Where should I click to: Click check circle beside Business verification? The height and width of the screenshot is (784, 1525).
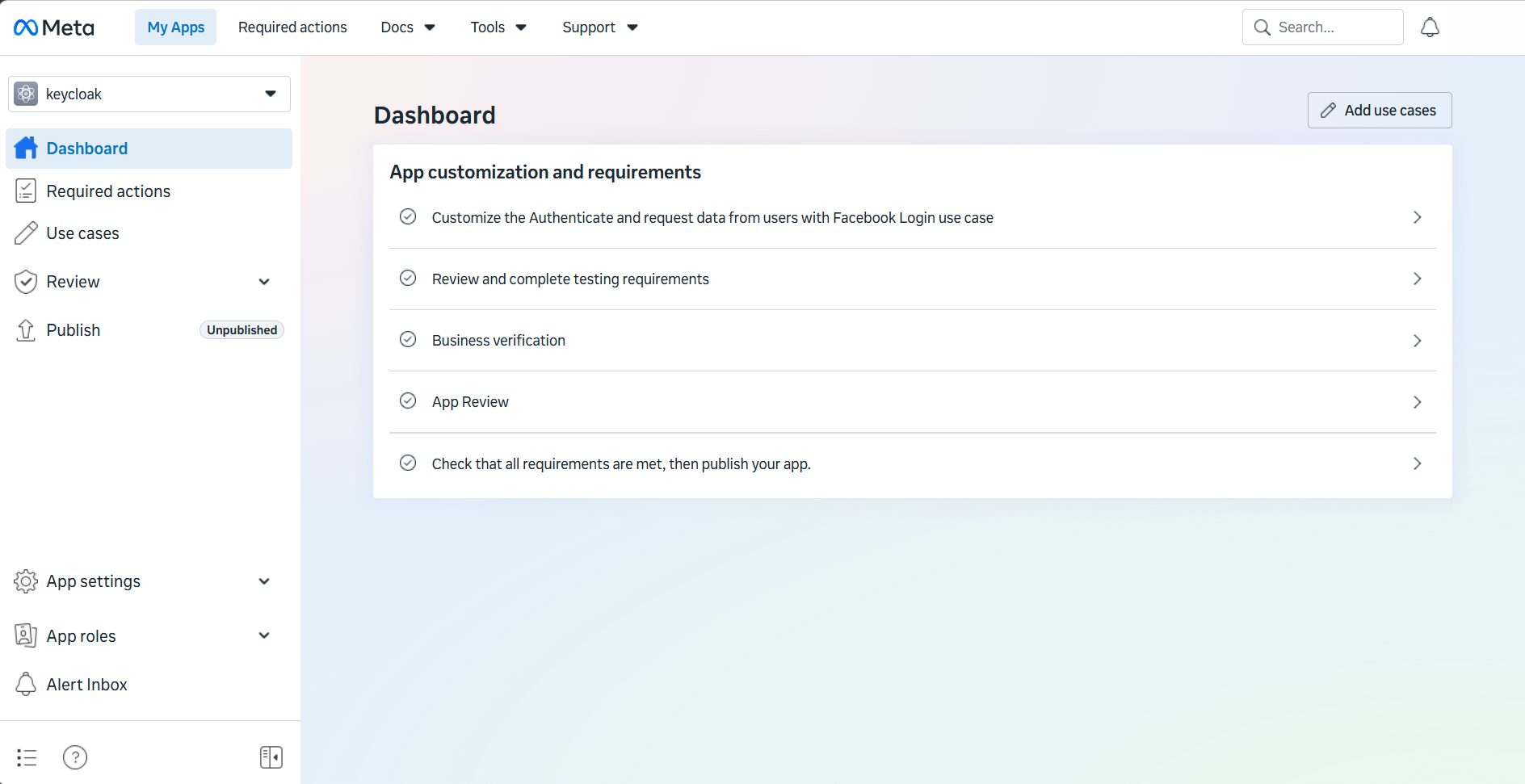click(408, 339)
